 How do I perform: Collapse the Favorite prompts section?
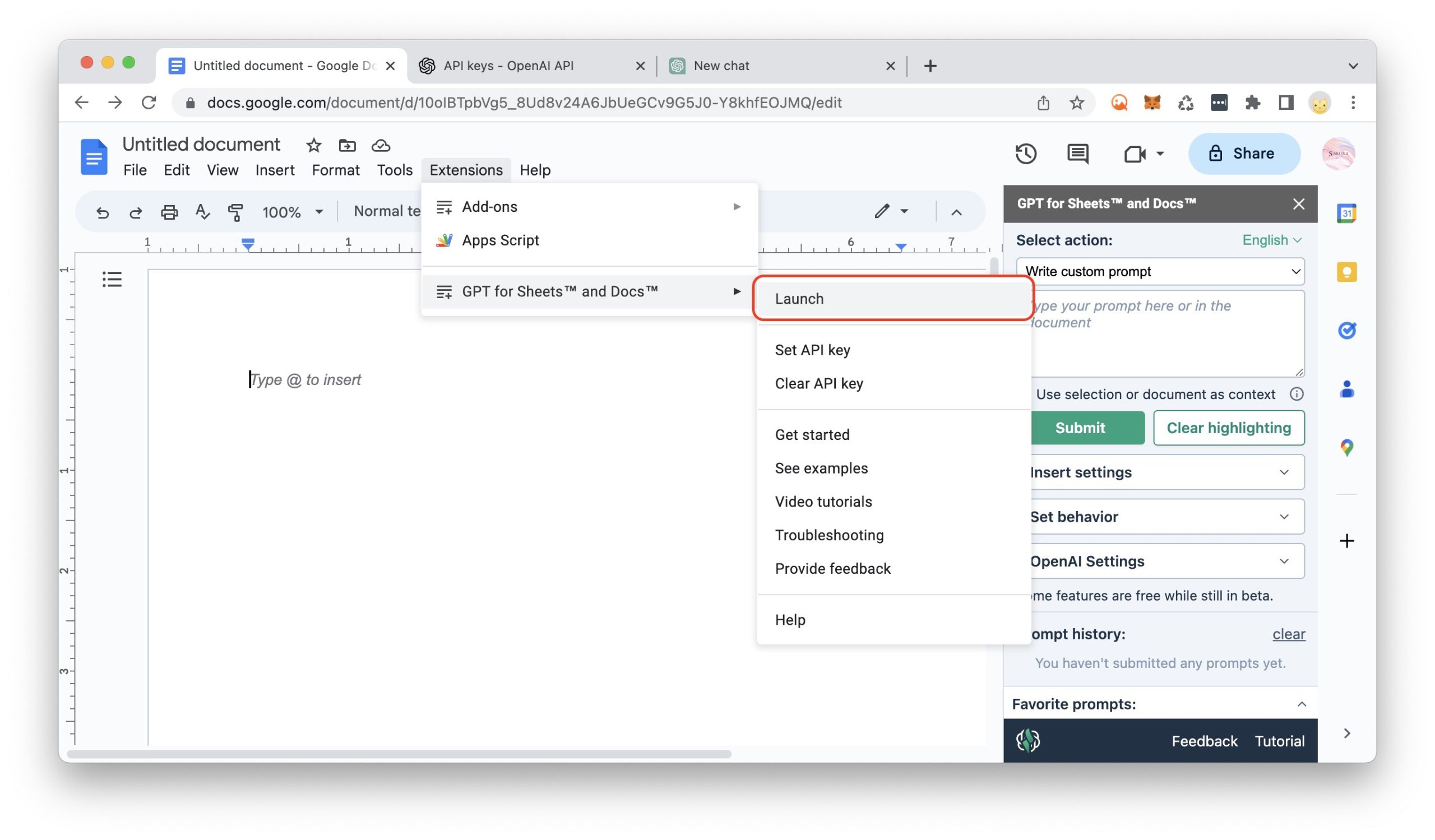pos(1300,704)
